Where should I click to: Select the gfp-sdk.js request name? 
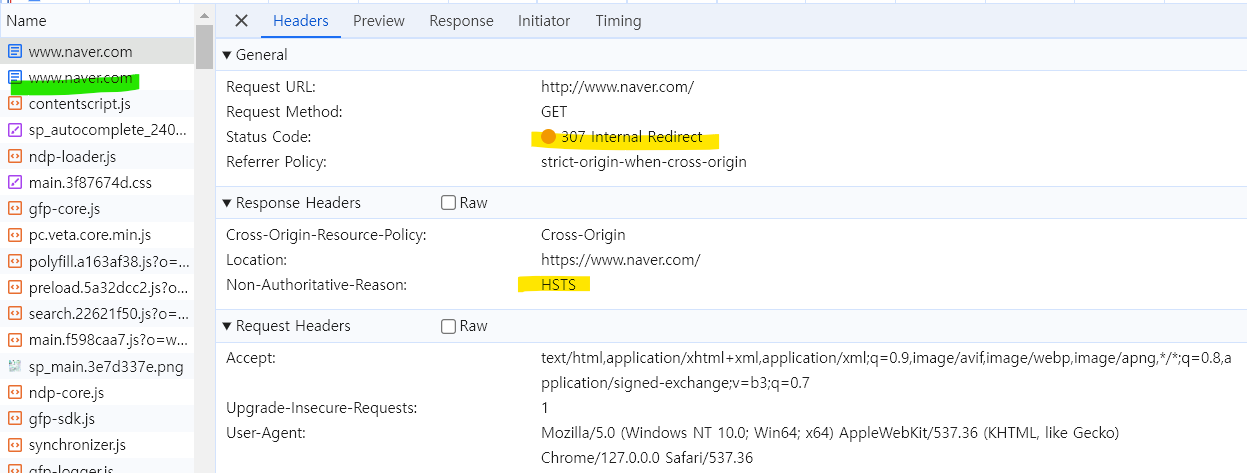[x=63, y=419]
